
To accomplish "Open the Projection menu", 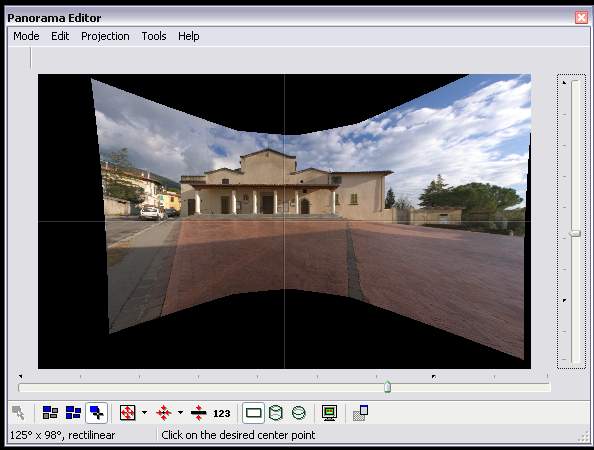I will [105, 36].
